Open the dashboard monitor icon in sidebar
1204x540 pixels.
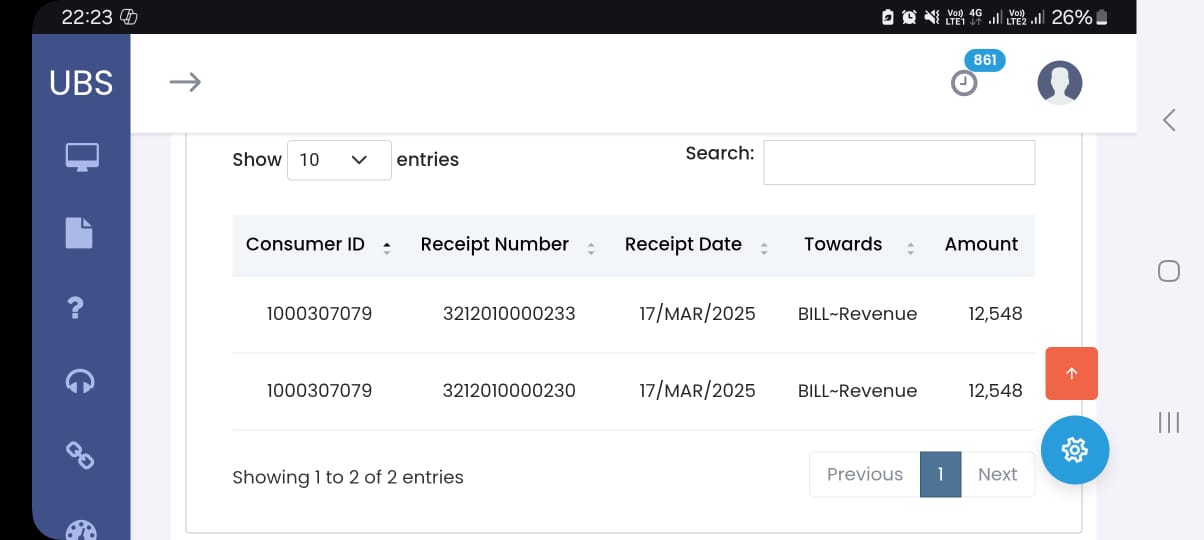point(81,157)
